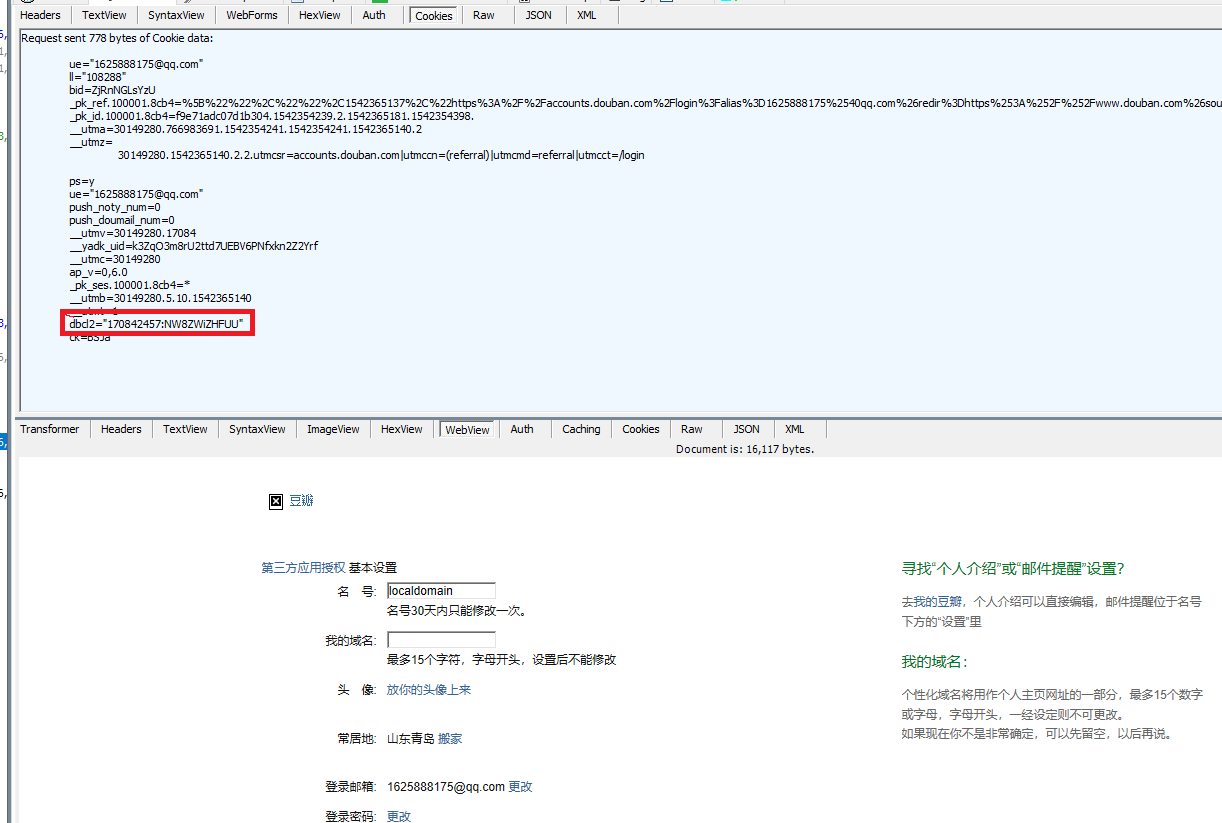Follow the 豆瓣 logo link
1222x823 pixels.
pyautogui.click(x=301, y=501)
